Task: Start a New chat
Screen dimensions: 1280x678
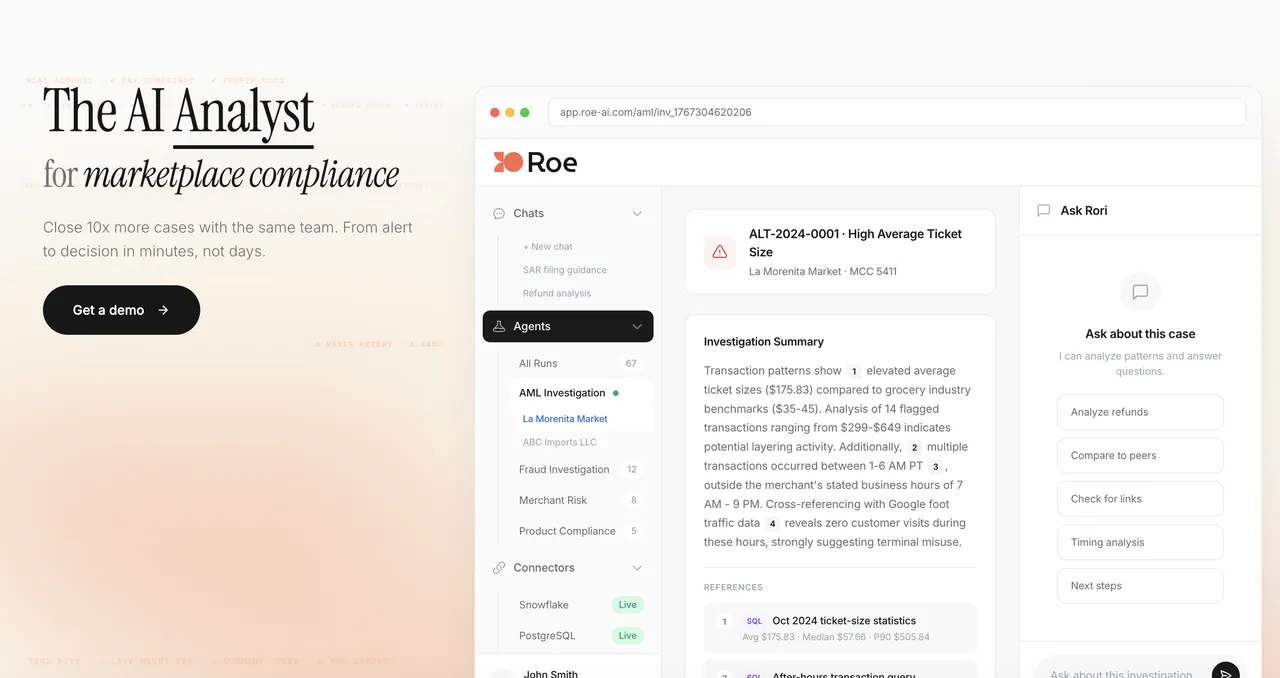Action: pos(548,246)
